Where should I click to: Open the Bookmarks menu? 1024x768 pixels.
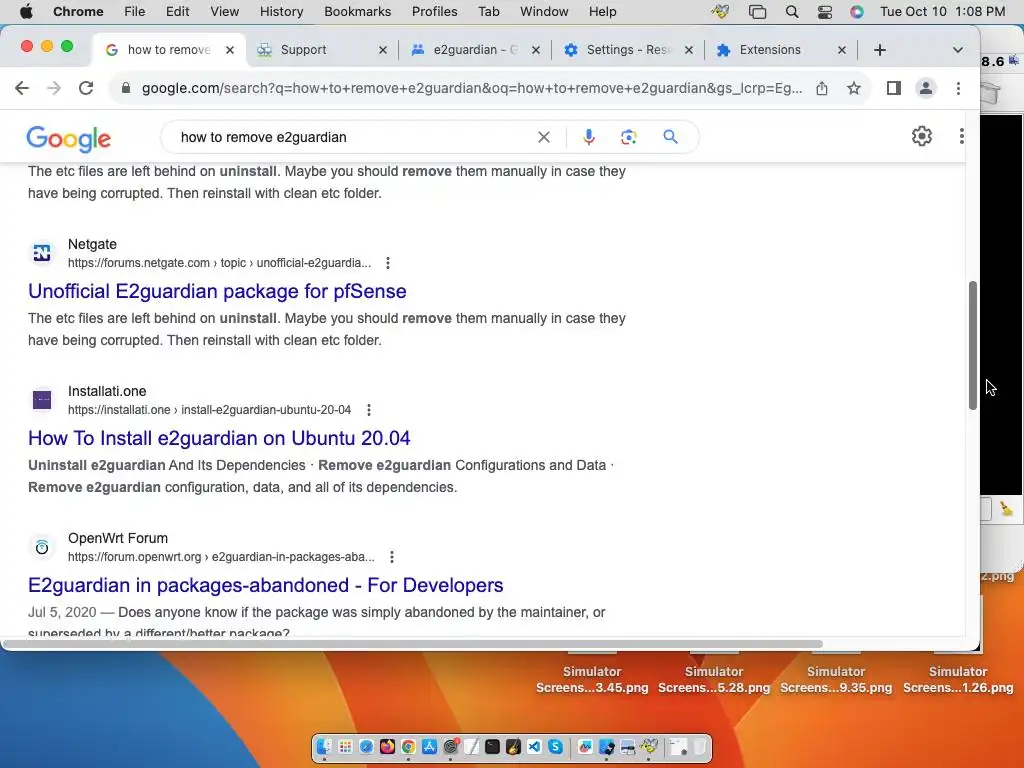[x=357, y=12]
